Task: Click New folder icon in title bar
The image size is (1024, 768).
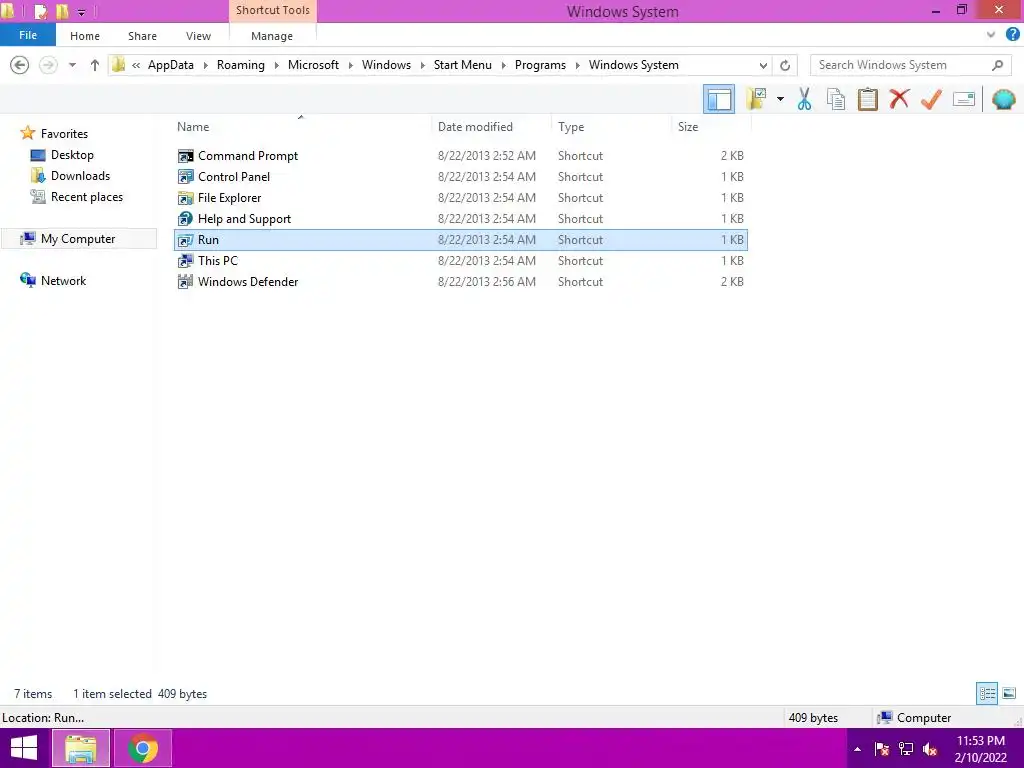Action: (62, 11)
